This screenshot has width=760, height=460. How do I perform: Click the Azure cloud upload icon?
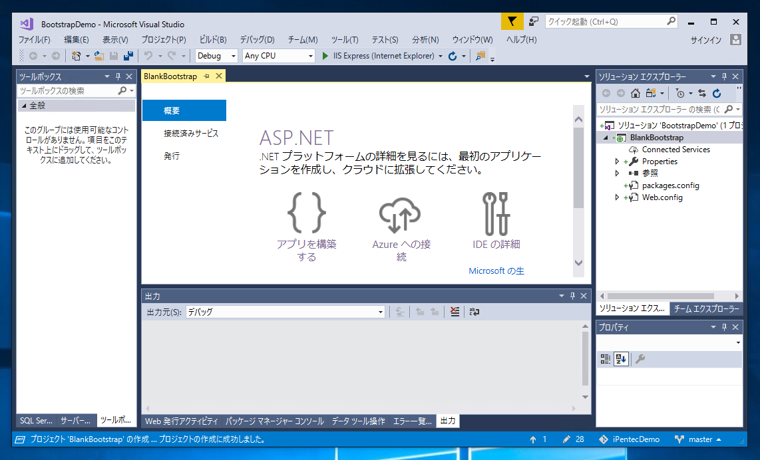pyautogui.click(x=400, y=215)
